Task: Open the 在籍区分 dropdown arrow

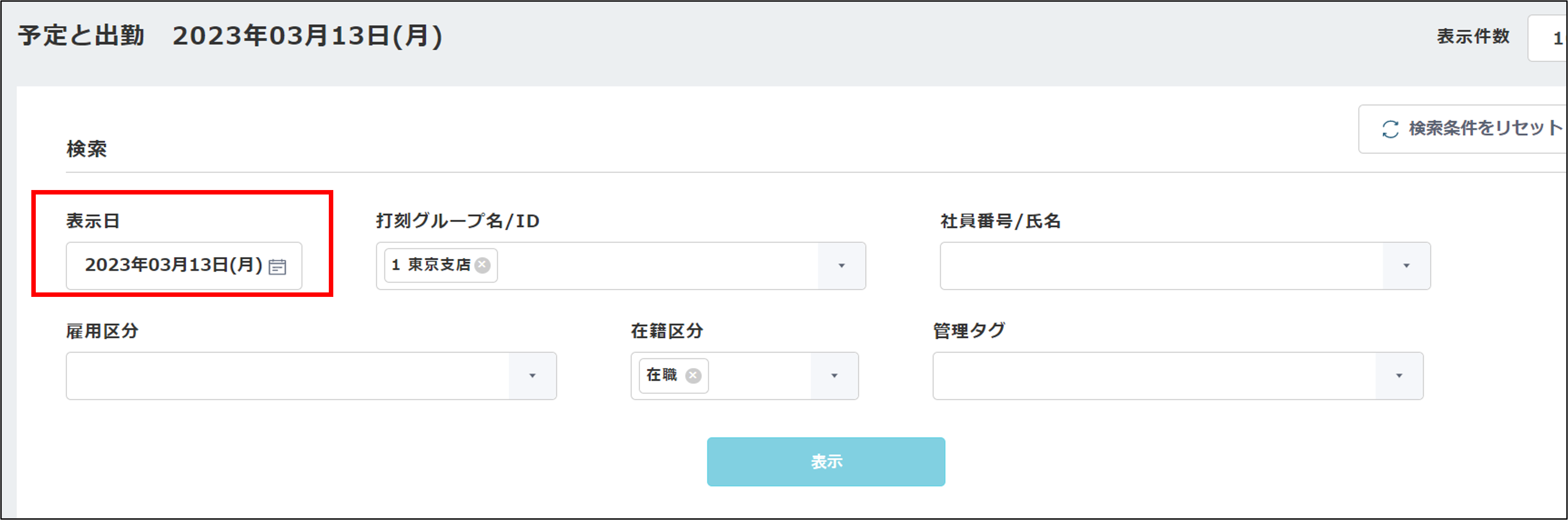Action: click(x=834, y=376)
